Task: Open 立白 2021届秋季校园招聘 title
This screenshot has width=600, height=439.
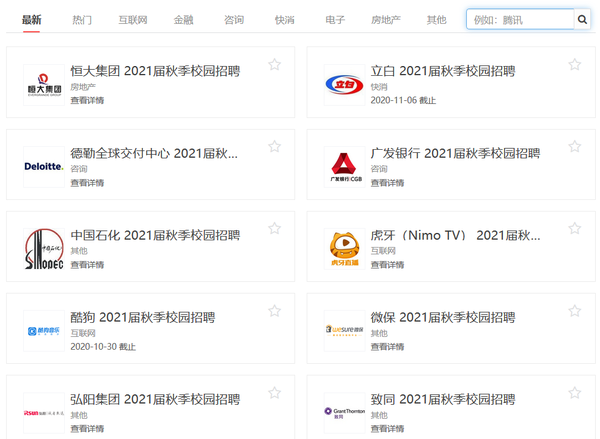Action: pyautogui.click(x=443, y=71)
